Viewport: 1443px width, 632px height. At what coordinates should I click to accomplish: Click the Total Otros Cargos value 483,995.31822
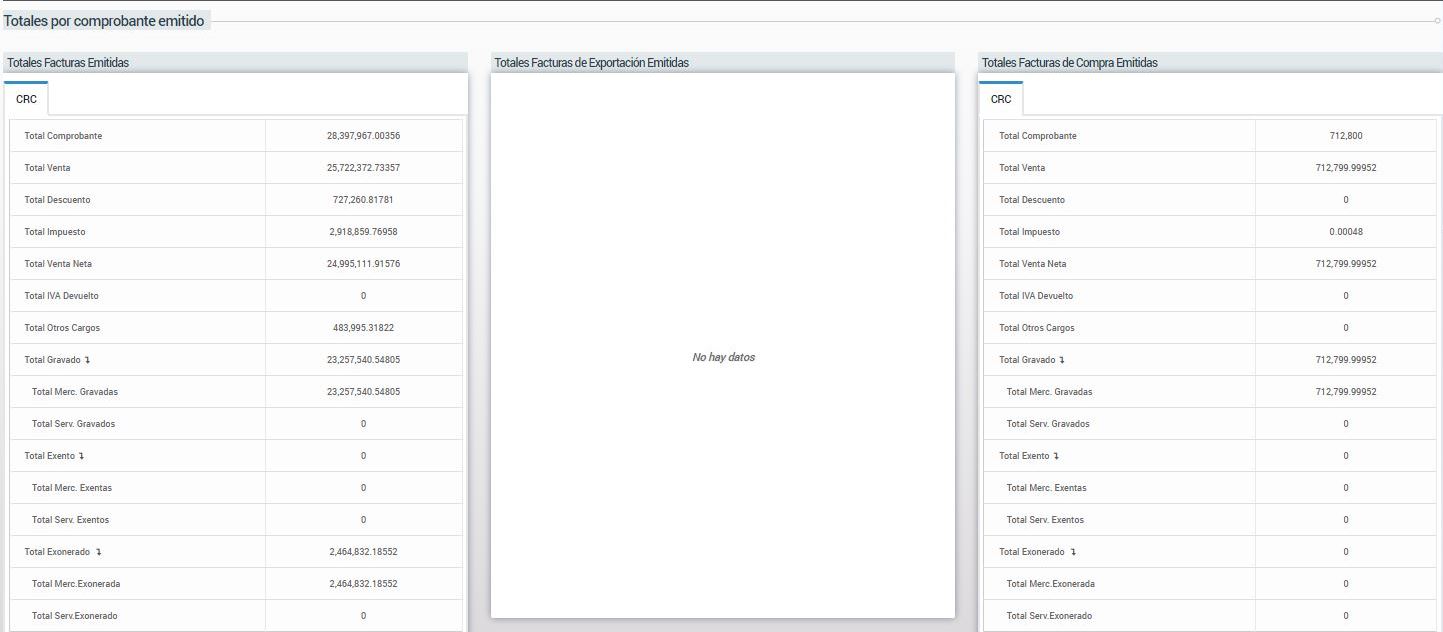pos(364,328)
